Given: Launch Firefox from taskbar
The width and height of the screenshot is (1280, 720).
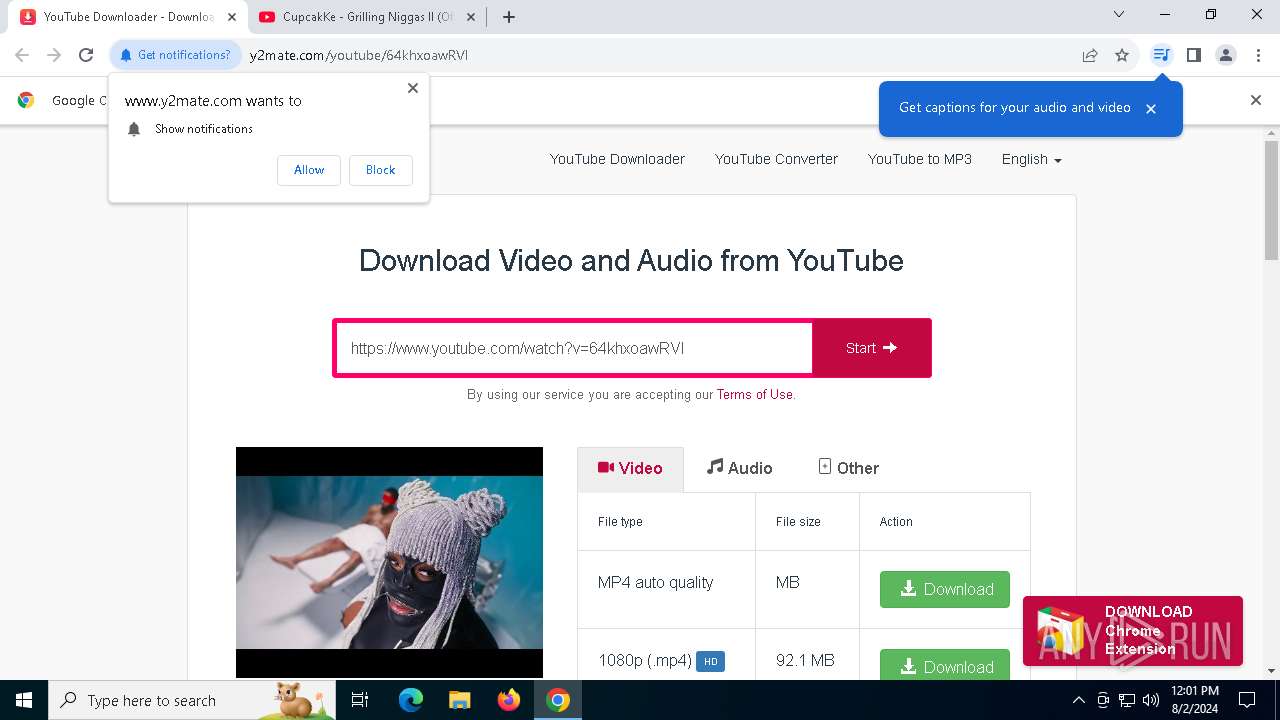Looking at the screenshot, I should tap(509, 700).
